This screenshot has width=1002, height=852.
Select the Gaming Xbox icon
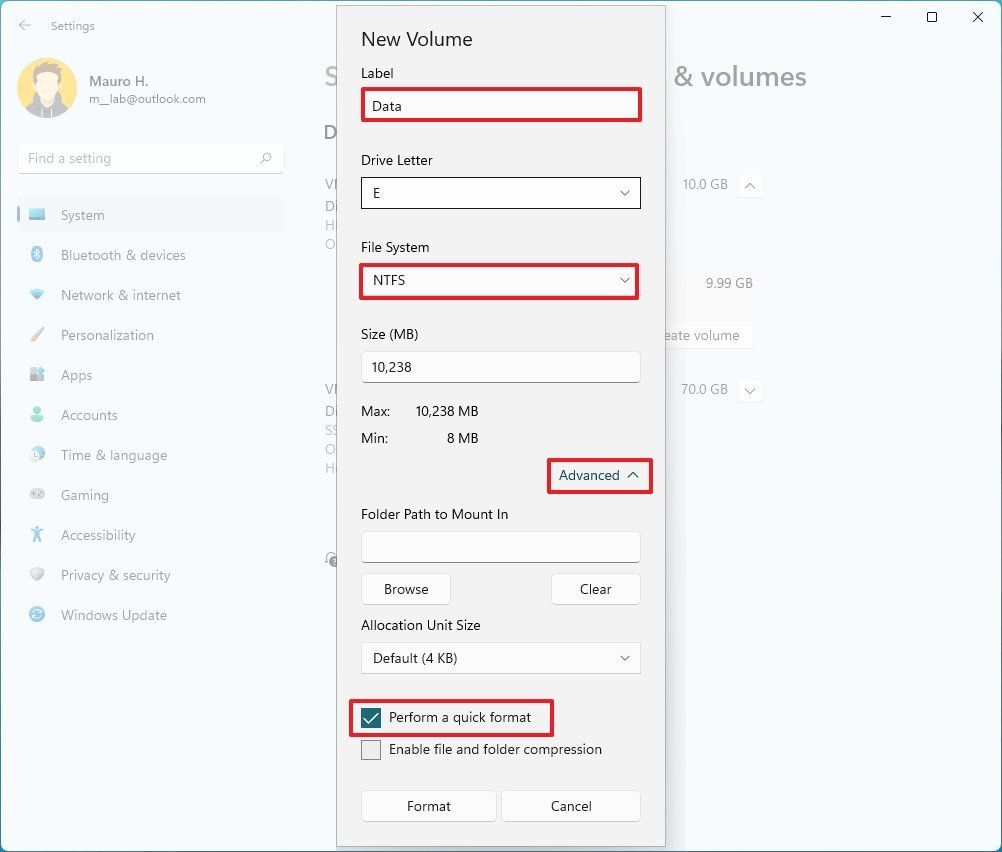click(36, 495)
